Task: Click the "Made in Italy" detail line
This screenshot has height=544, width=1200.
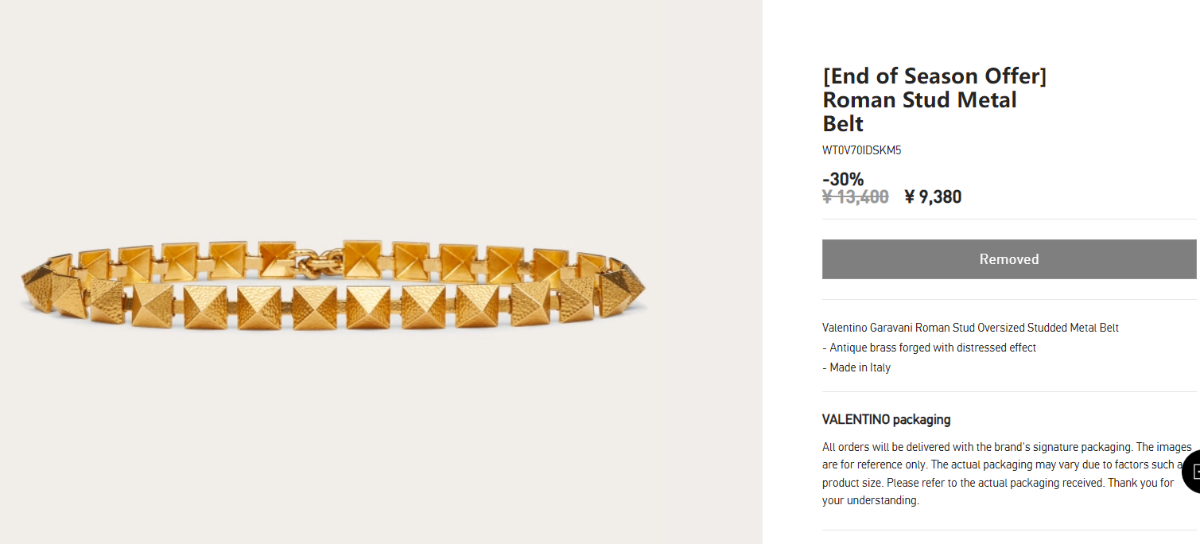Action: [x=859, y=368]
